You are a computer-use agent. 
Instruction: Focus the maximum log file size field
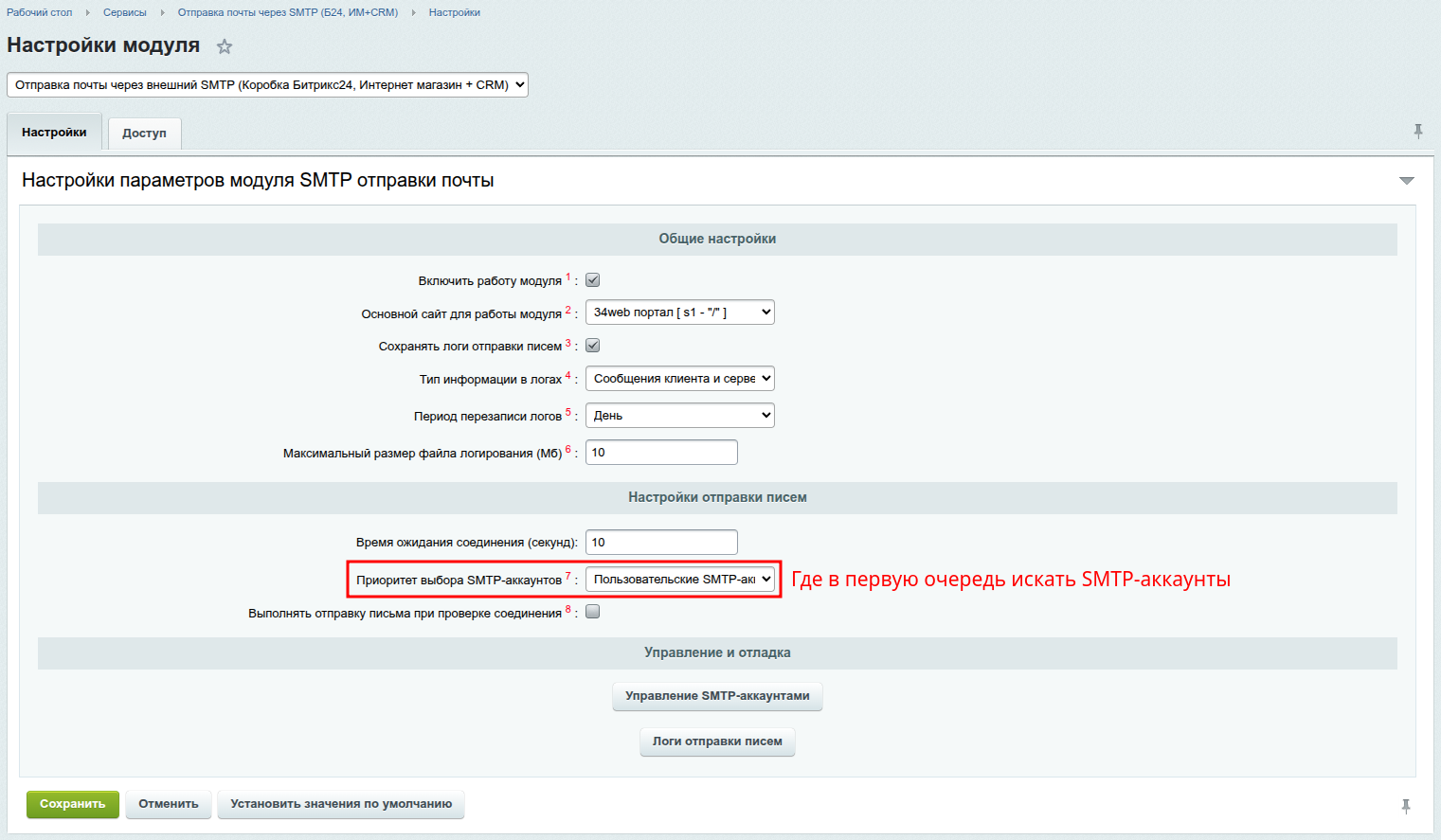click(x=661, y=453)
